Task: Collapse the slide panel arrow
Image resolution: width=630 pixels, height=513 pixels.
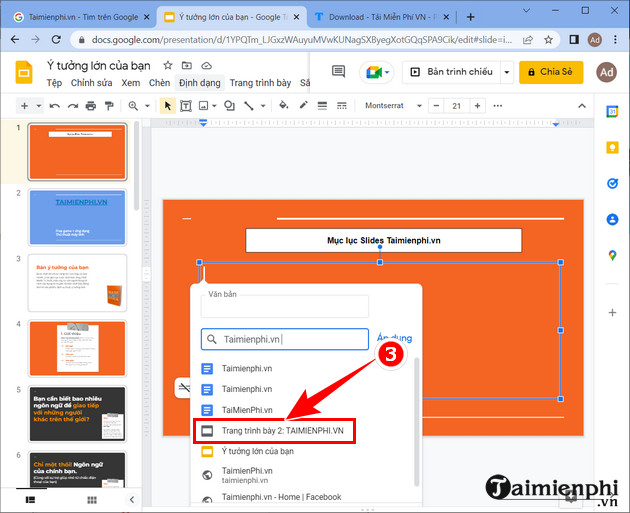Action: pos(132,500)
